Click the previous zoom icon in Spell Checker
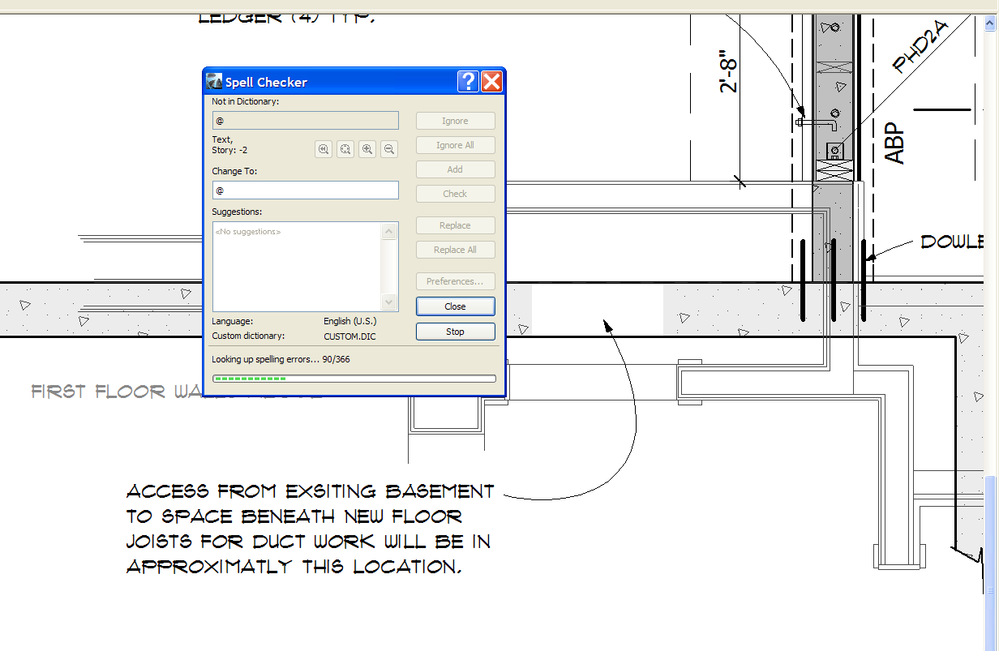999x651 pixels. (x=324, y=149)
